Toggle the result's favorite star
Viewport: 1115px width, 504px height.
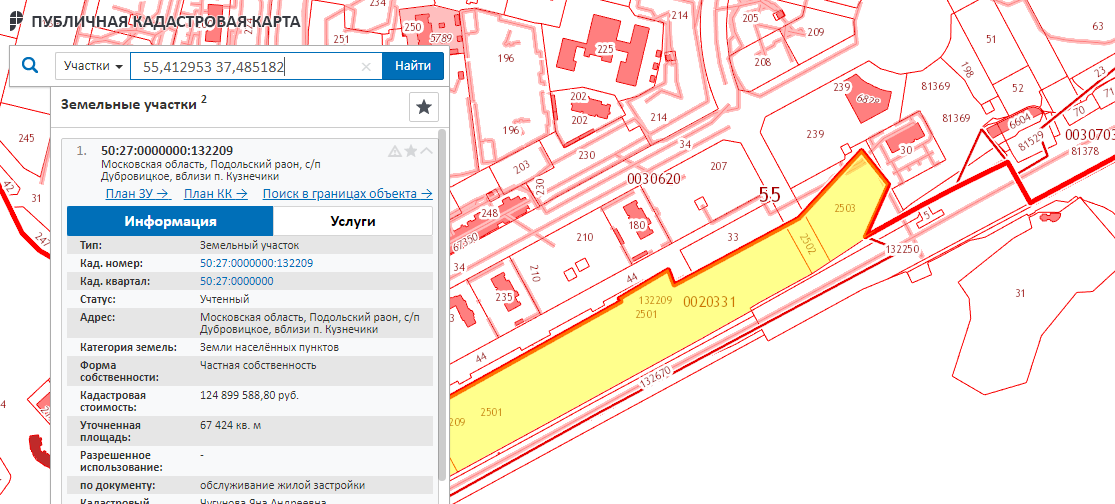click(410, 151)
